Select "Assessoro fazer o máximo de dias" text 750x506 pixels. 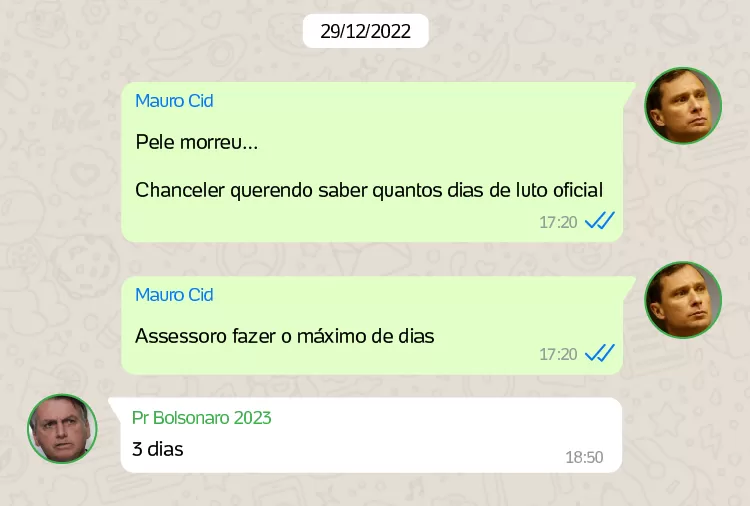tap(285, 336)
